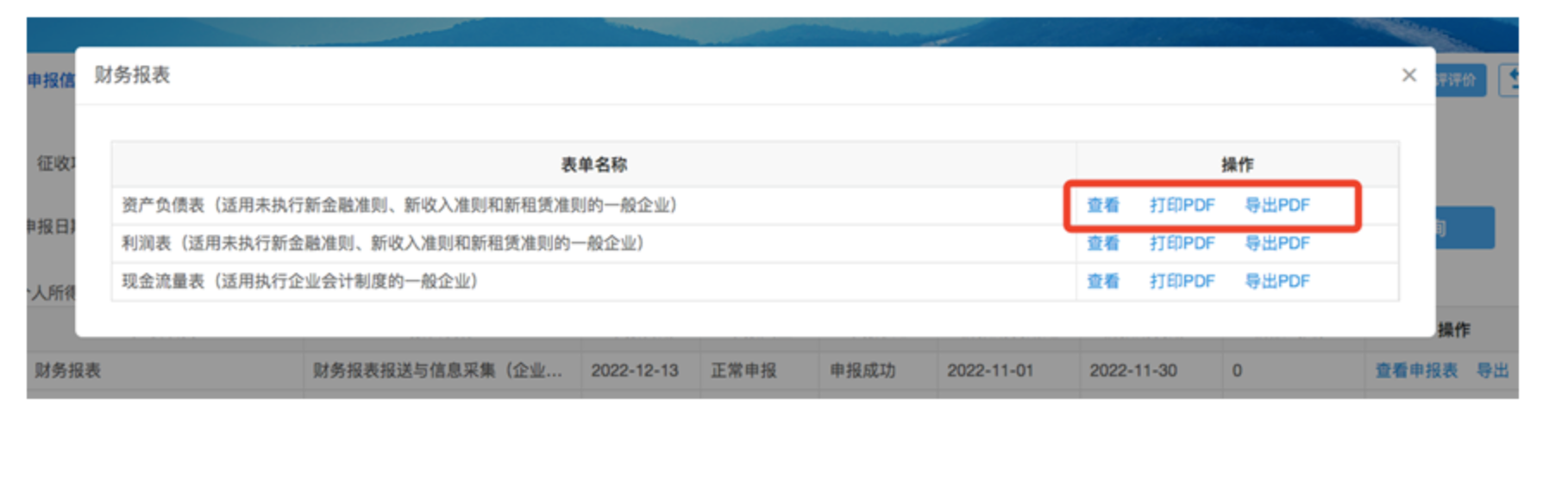Viewport: 1568px width, 480px height.
Task: Select the 资产负债表 form name text
Action: 399,205
